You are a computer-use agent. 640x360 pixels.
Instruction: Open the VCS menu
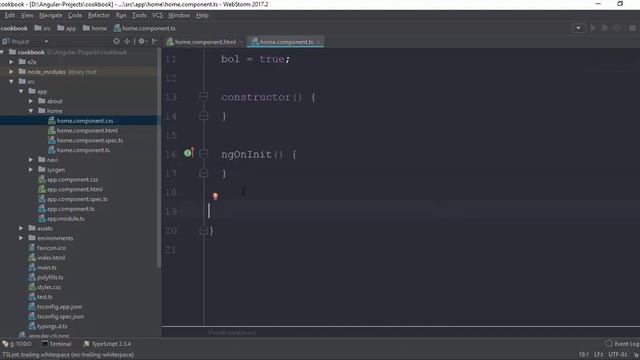[x=157, y=16]
